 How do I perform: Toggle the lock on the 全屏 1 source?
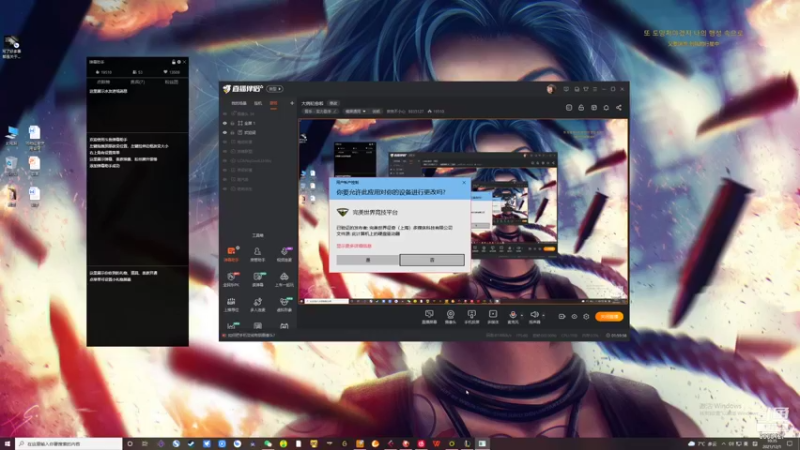233,123
